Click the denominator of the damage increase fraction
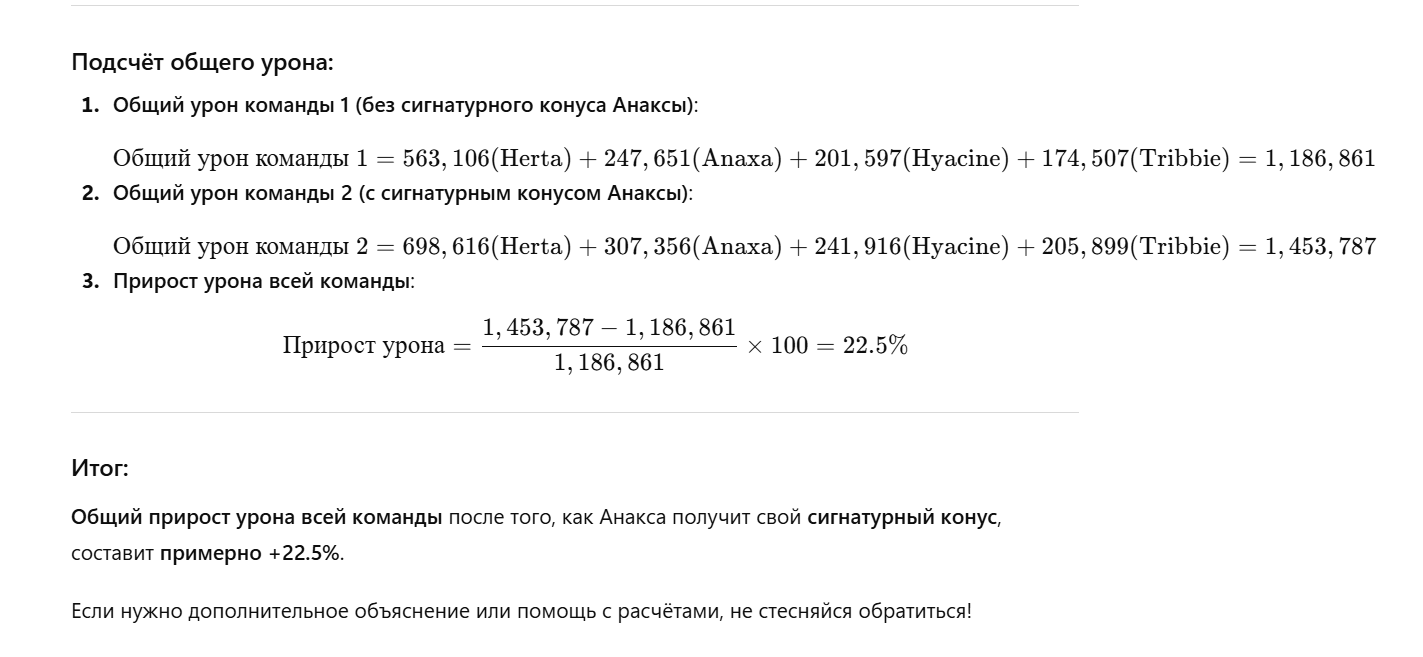1423x657 pixels. point(609,364)
